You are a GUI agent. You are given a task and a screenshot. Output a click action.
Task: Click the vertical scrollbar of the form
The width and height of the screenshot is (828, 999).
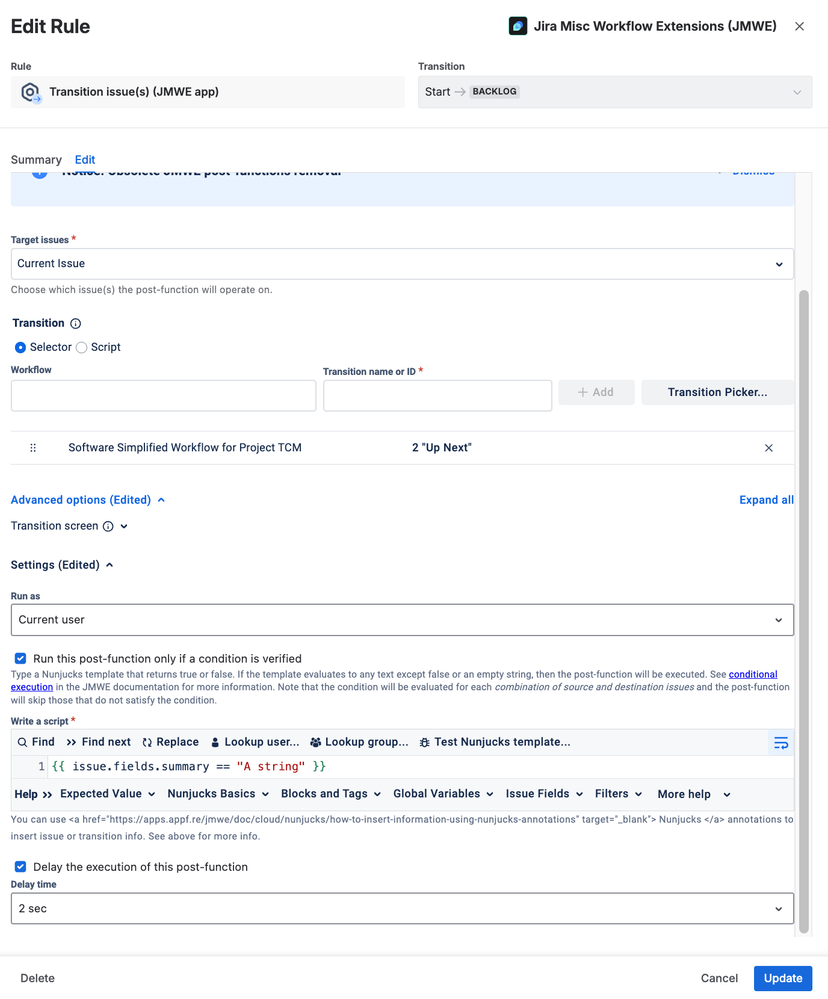click(804, 612)
